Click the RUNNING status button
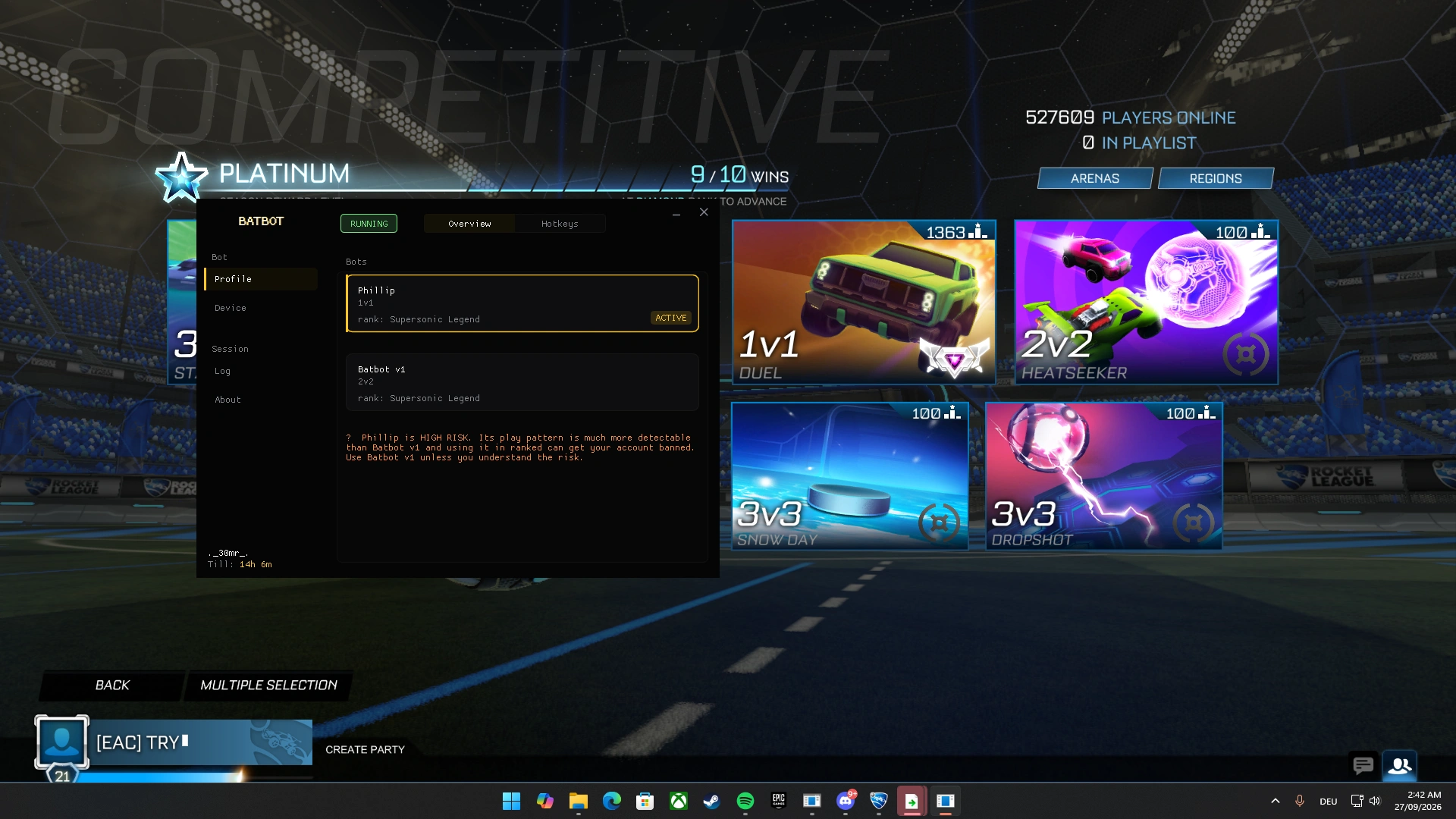Viewport: 1456px width, 819px height. pyautogui.click(x=369, y=224)
